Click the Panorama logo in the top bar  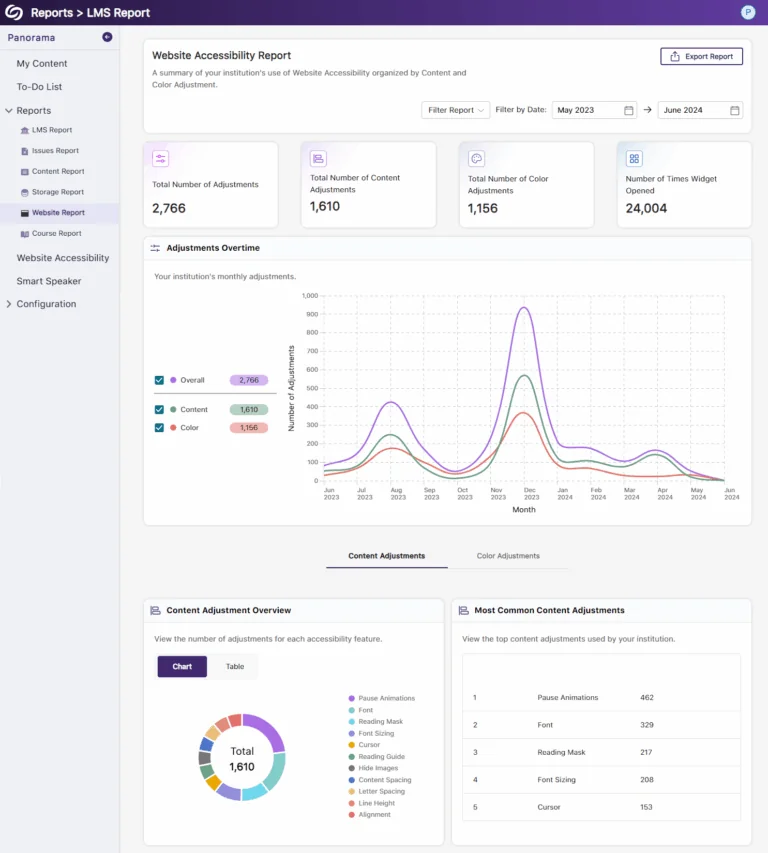pyautogui.click(x=12, y=12)
